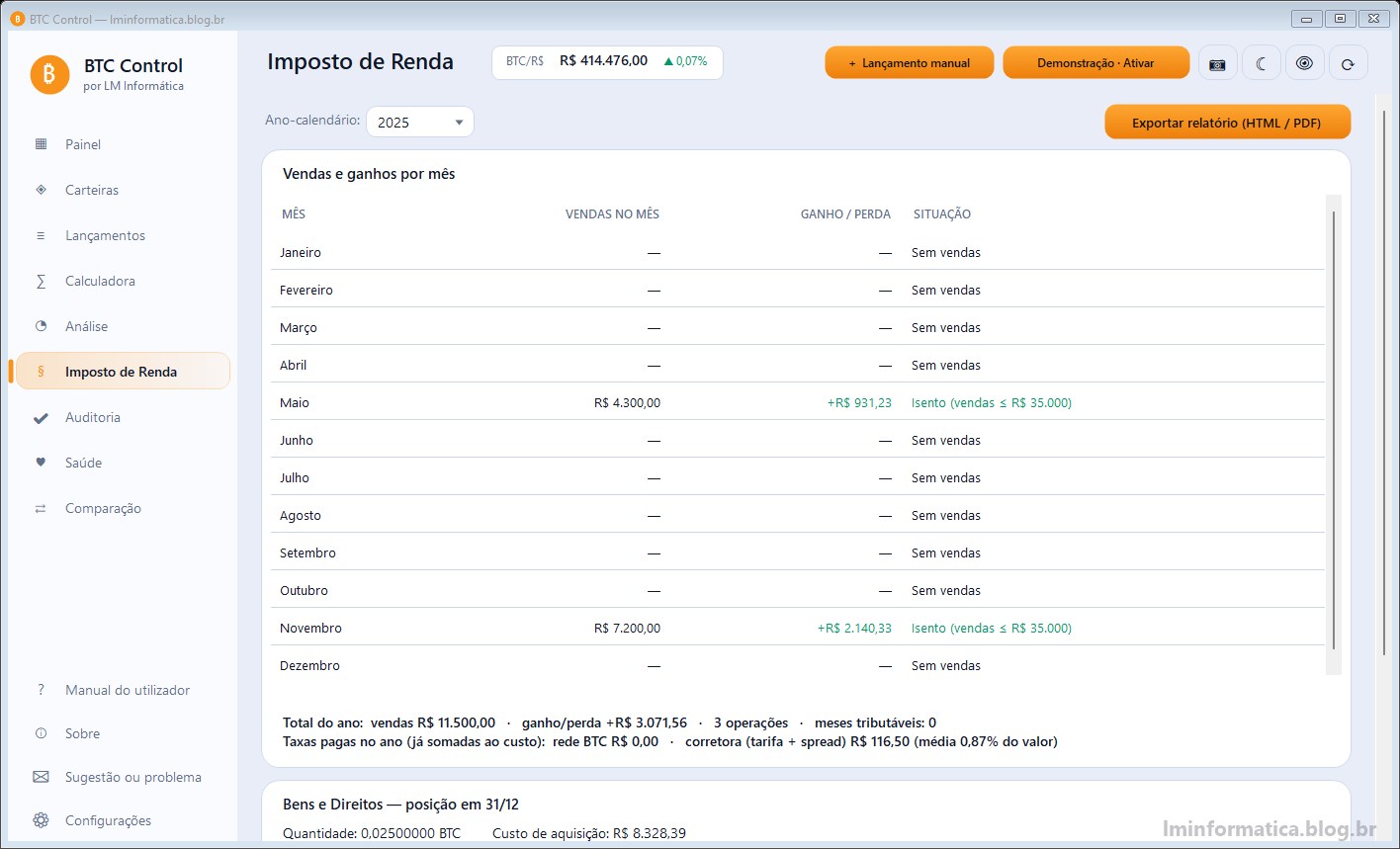Image resolution: width=1400 pixels, height=849 pixels.
Task: Toggle dark mode with the moon icon
Action: 1262,63
